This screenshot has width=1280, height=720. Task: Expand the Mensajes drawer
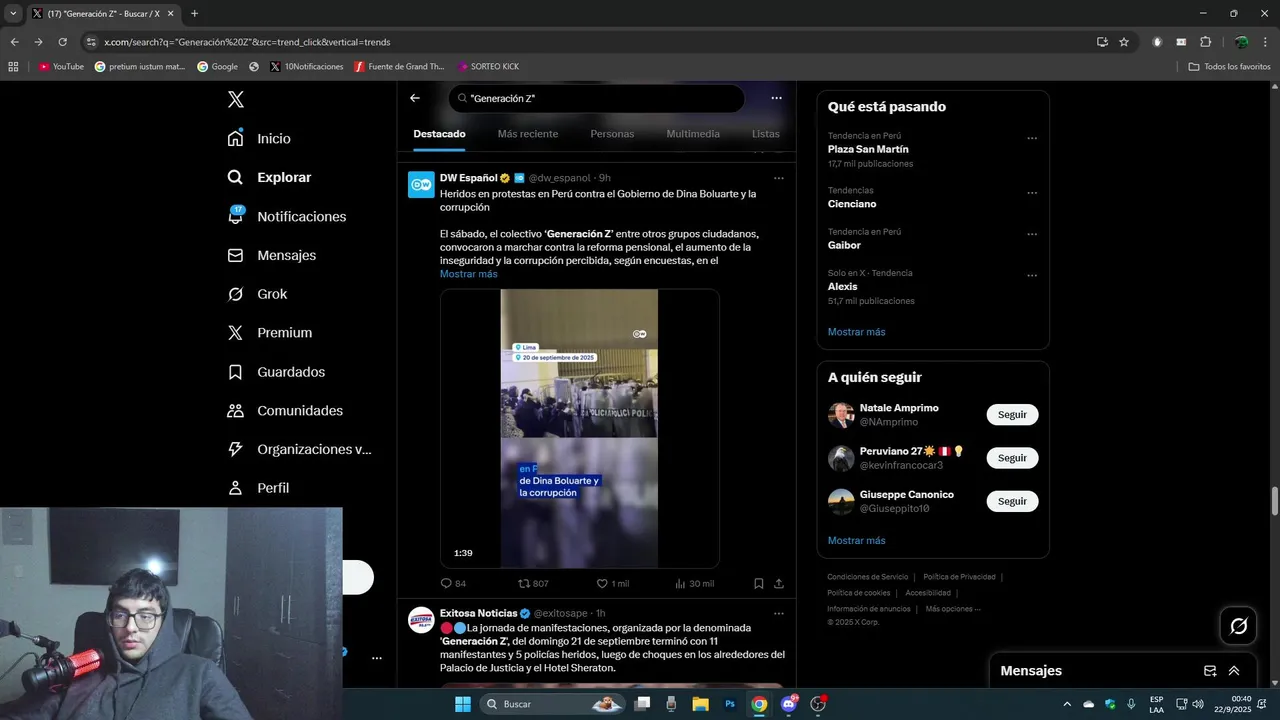pyautogui.click(x=1234, y=671)
